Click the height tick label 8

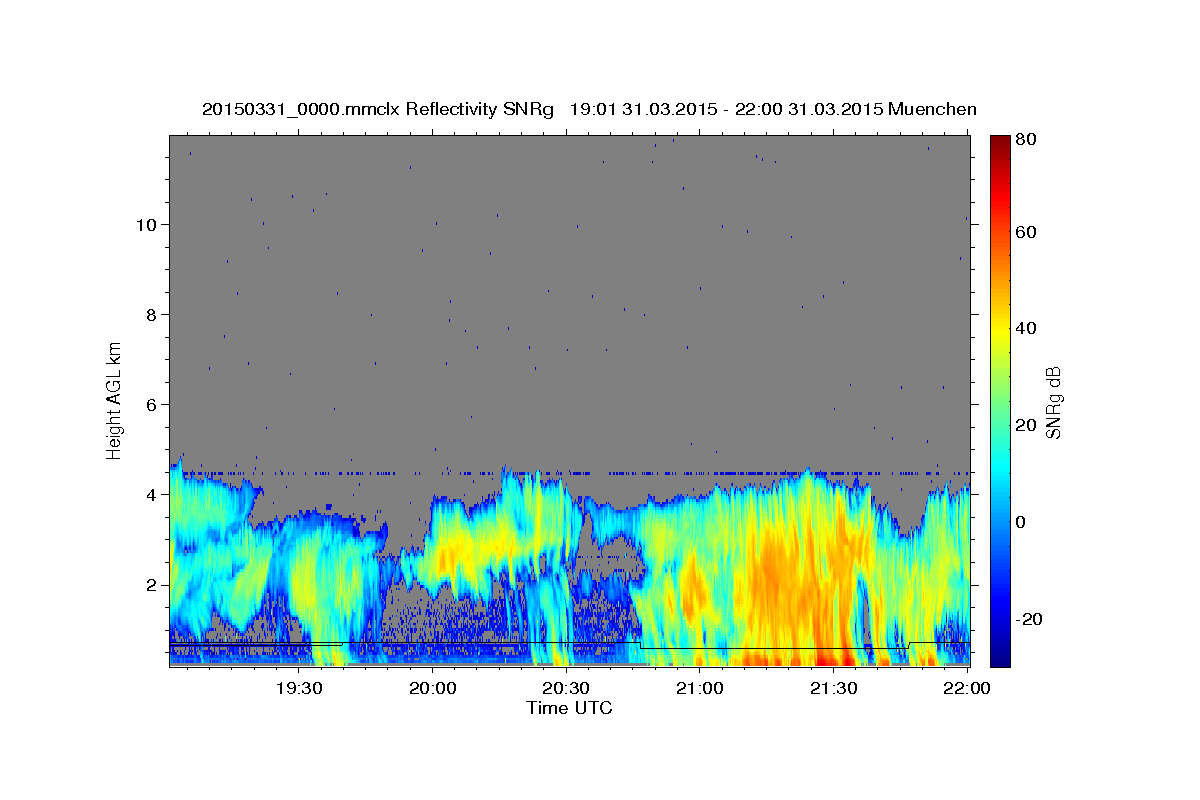152,315
